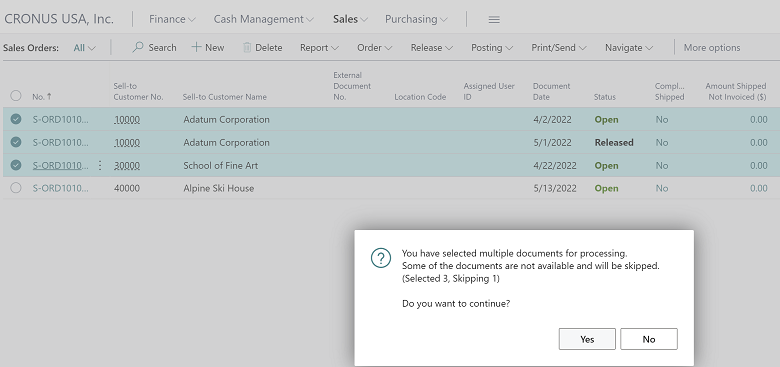Click the Assigned User ID column header
The width and height of the screenshot is (780, 367).
click(x=489, y=92)
